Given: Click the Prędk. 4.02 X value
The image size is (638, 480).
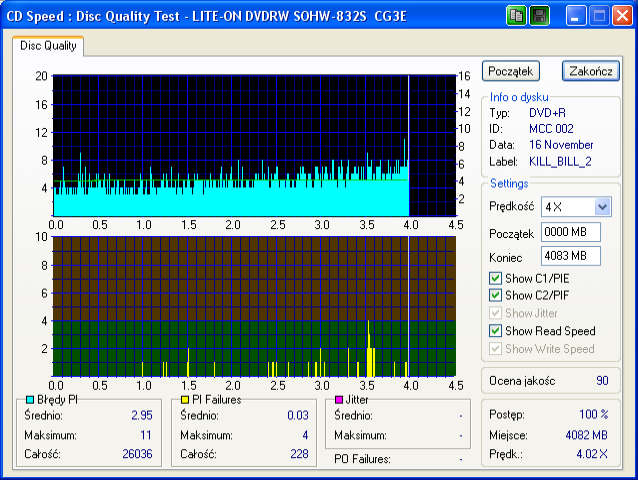Looking at the screenshot, I should 592,454.
